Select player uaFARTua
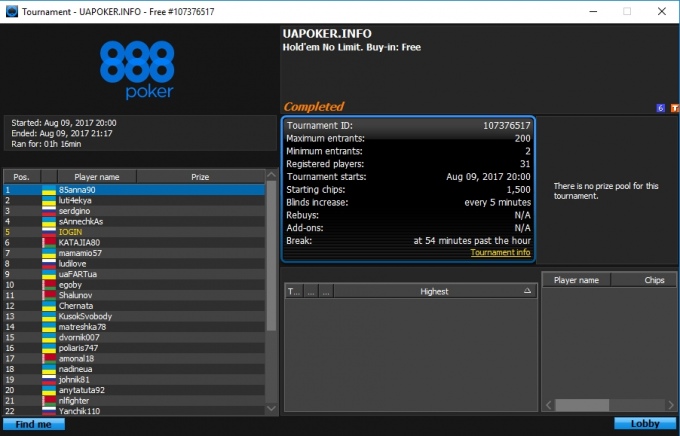680x436 pixels. (x=134, y=274)
